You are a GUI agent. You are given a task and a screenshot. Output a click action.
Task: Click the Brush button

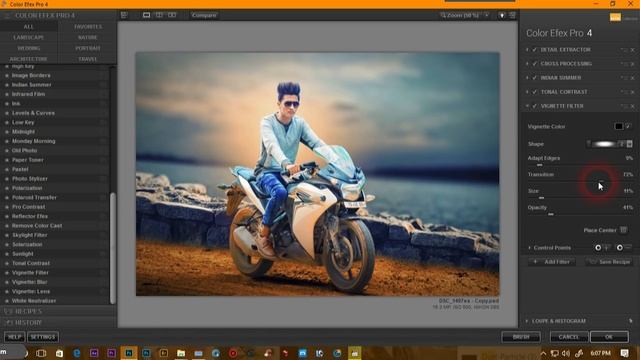pos(521,337)
